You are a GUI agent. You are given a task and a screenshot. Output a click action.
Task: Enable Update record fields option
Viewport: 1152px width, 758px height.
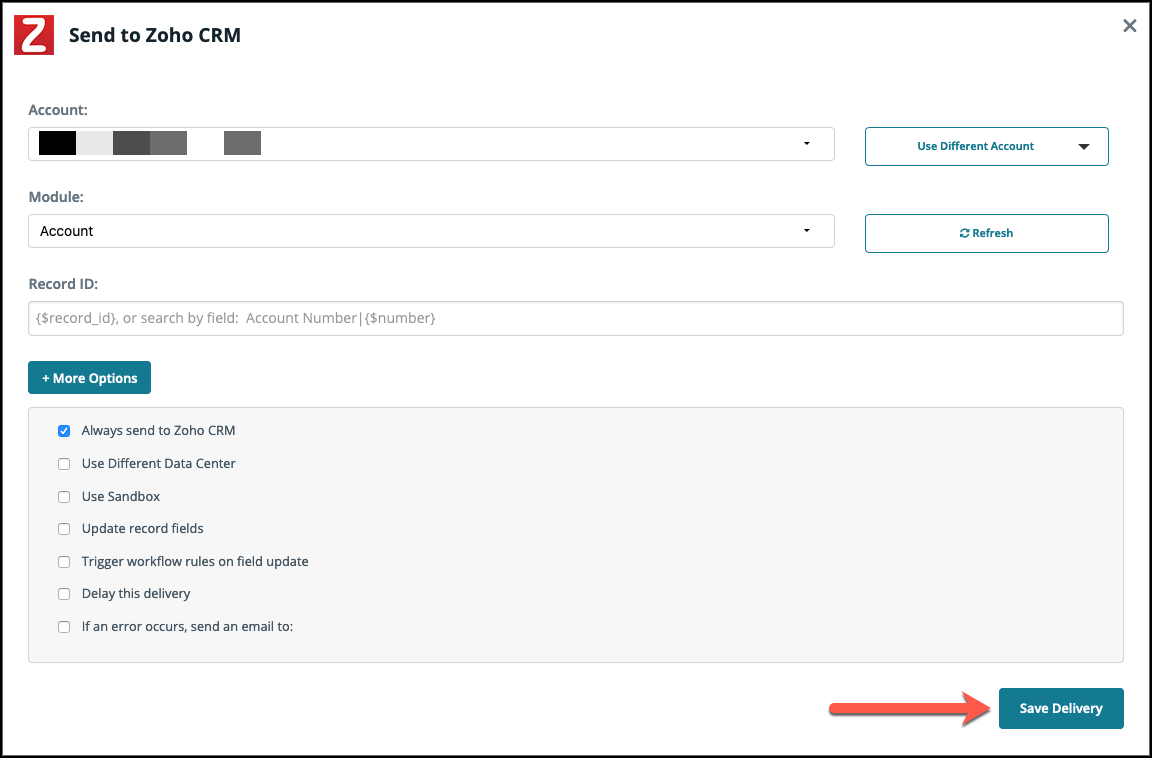pyautogui.click(x=64, y=529)
